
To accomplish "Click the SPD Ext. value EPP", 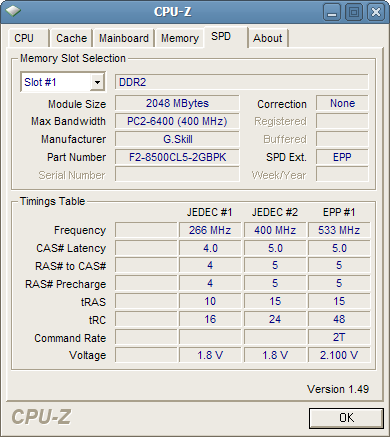I will pos(342,157).
